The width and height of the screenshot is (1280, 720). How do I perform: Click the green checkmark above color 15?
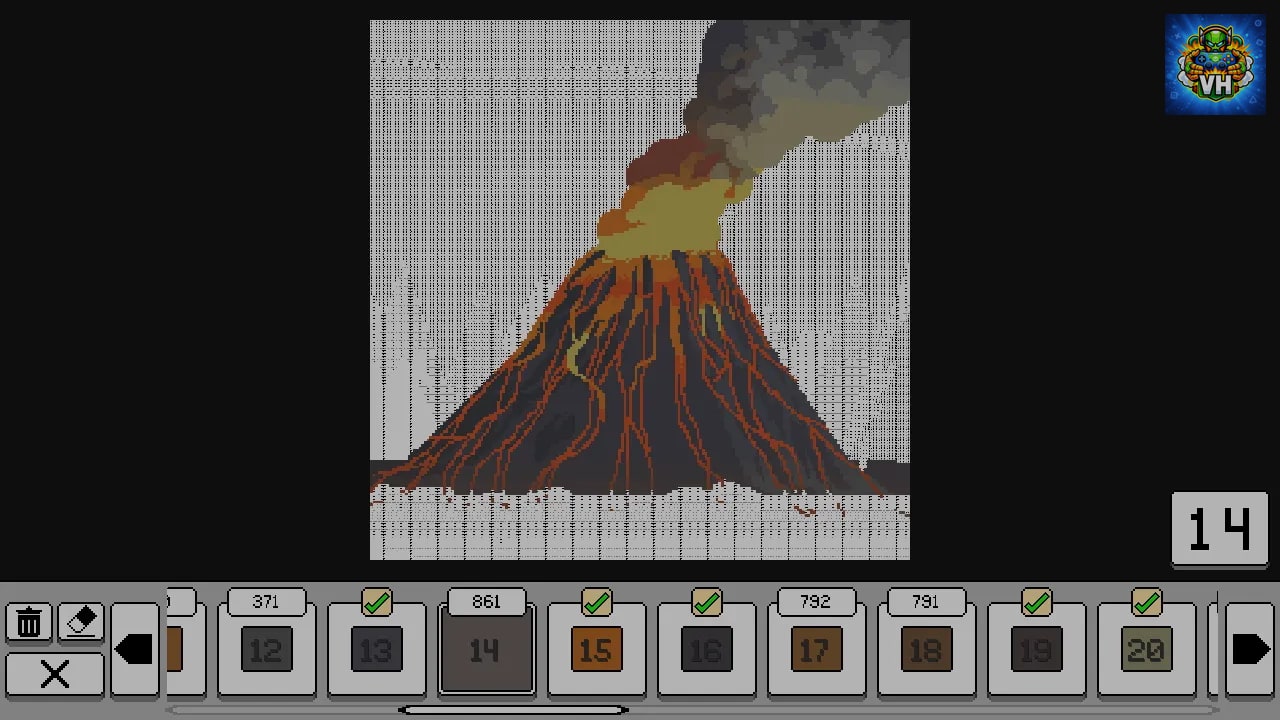[597, 602]
